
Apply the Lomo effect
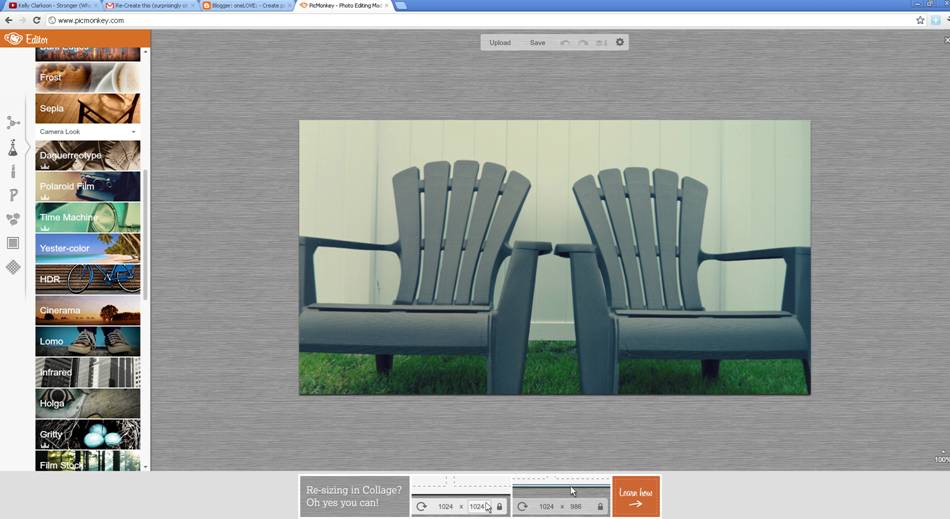coord(88,341)
